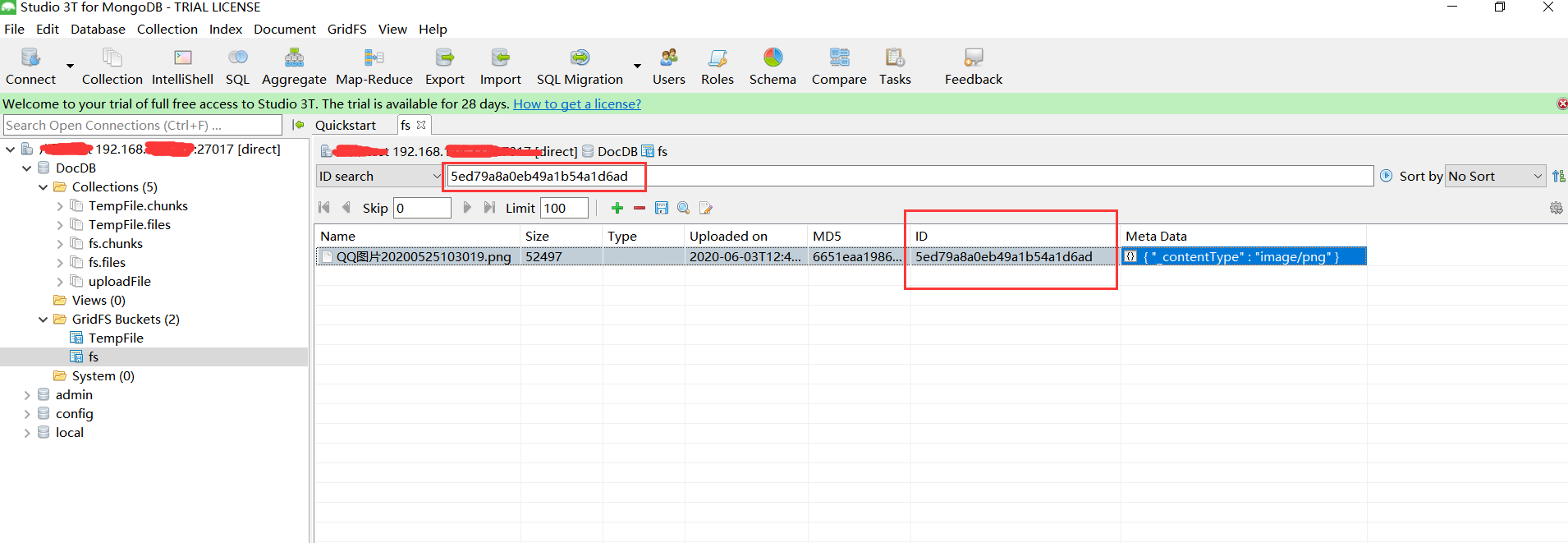
Task: Switch to the Quickstart tab
Action: (x=346, y=125)
